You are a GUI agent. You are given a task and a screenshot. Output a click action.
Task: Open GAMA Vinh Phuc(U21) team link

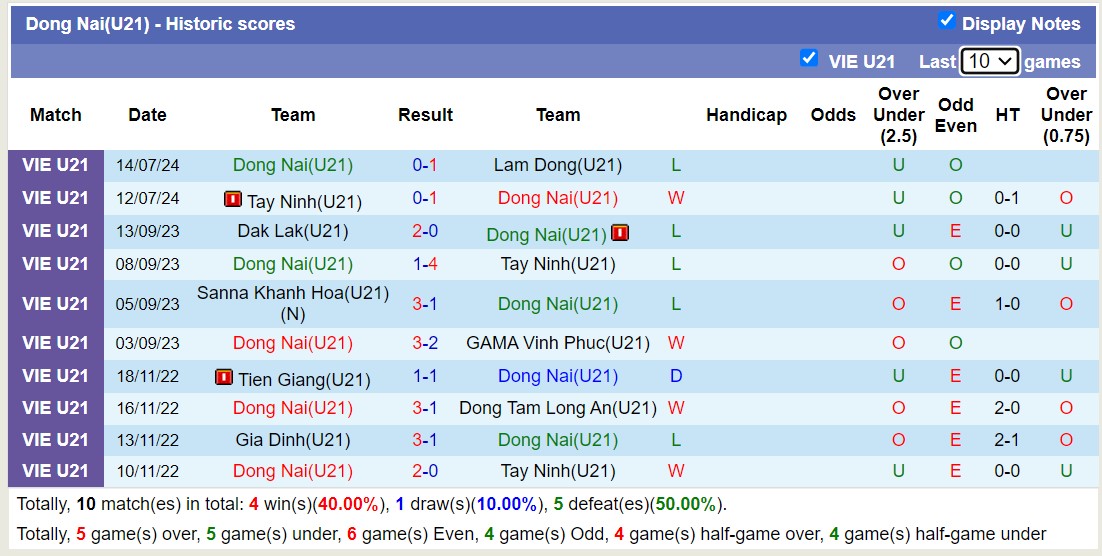click(557, 343)
